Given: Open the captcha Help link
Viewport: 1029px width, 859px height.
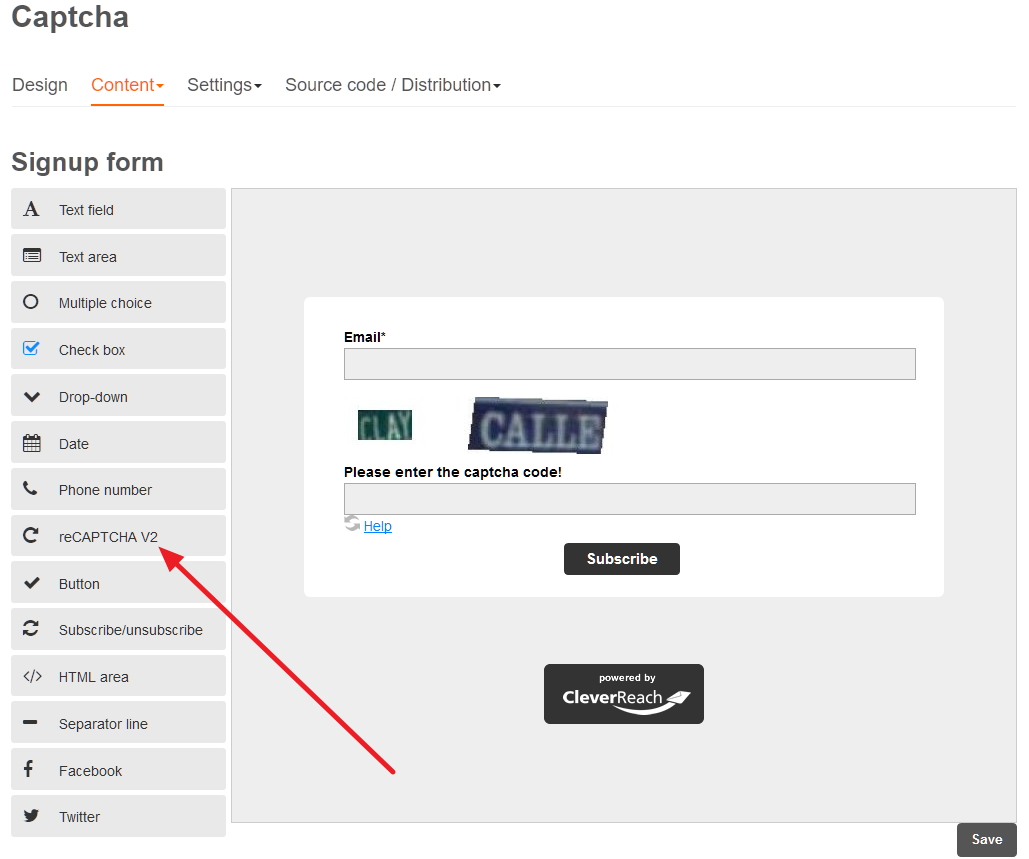Looking at the screenshot, I should (x=378, y=526).
